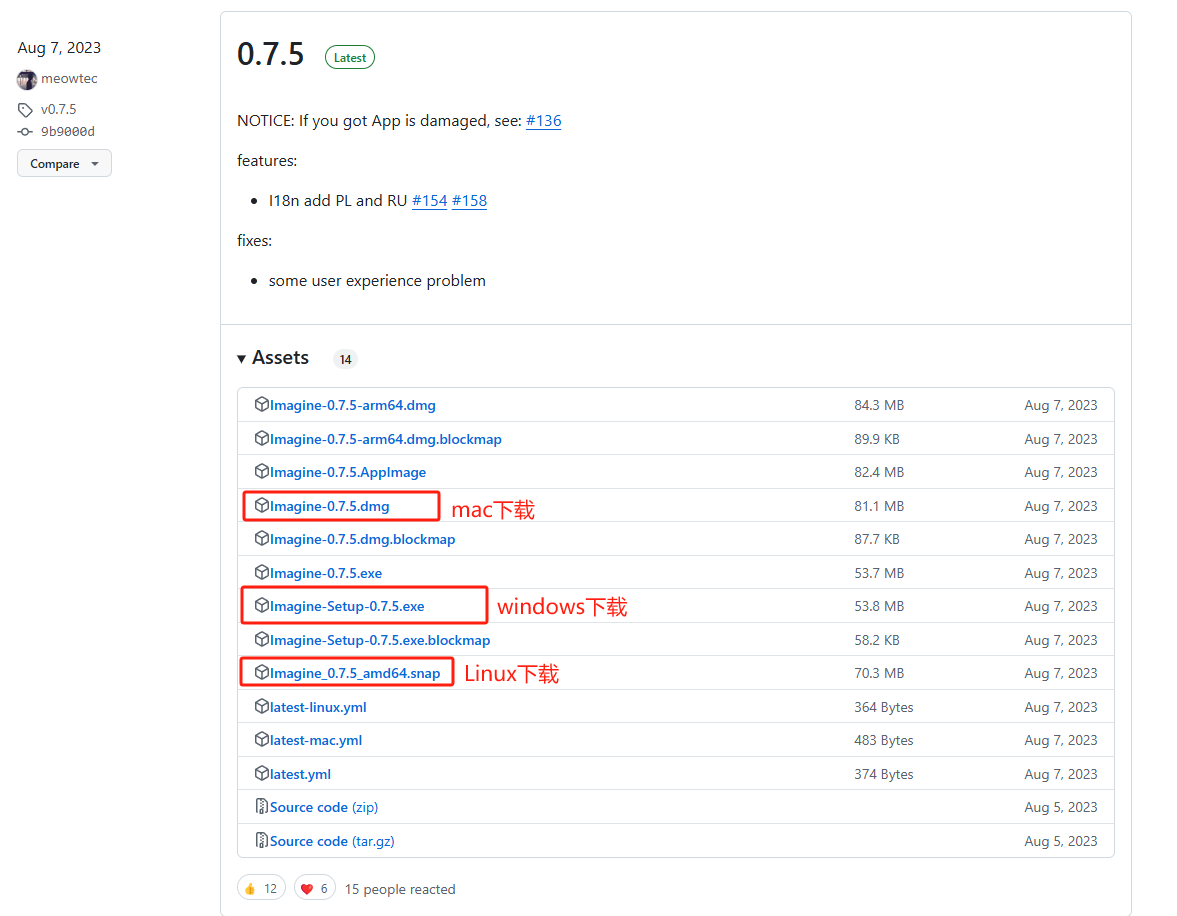The width and height of the screenshot is (1177, 916).
Task: Download Imagine-0.7.5.dmg for mac
Action: [330, 506]
